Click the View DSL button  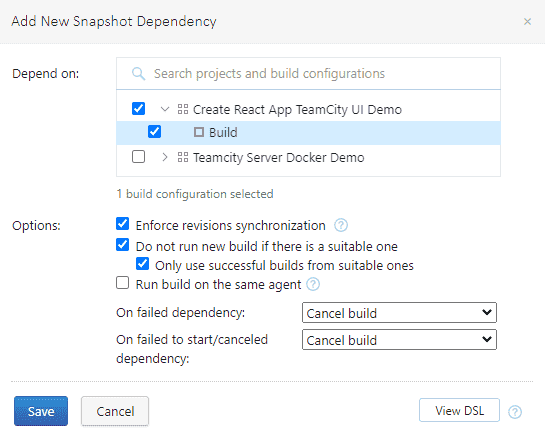(x=459, y=410)
